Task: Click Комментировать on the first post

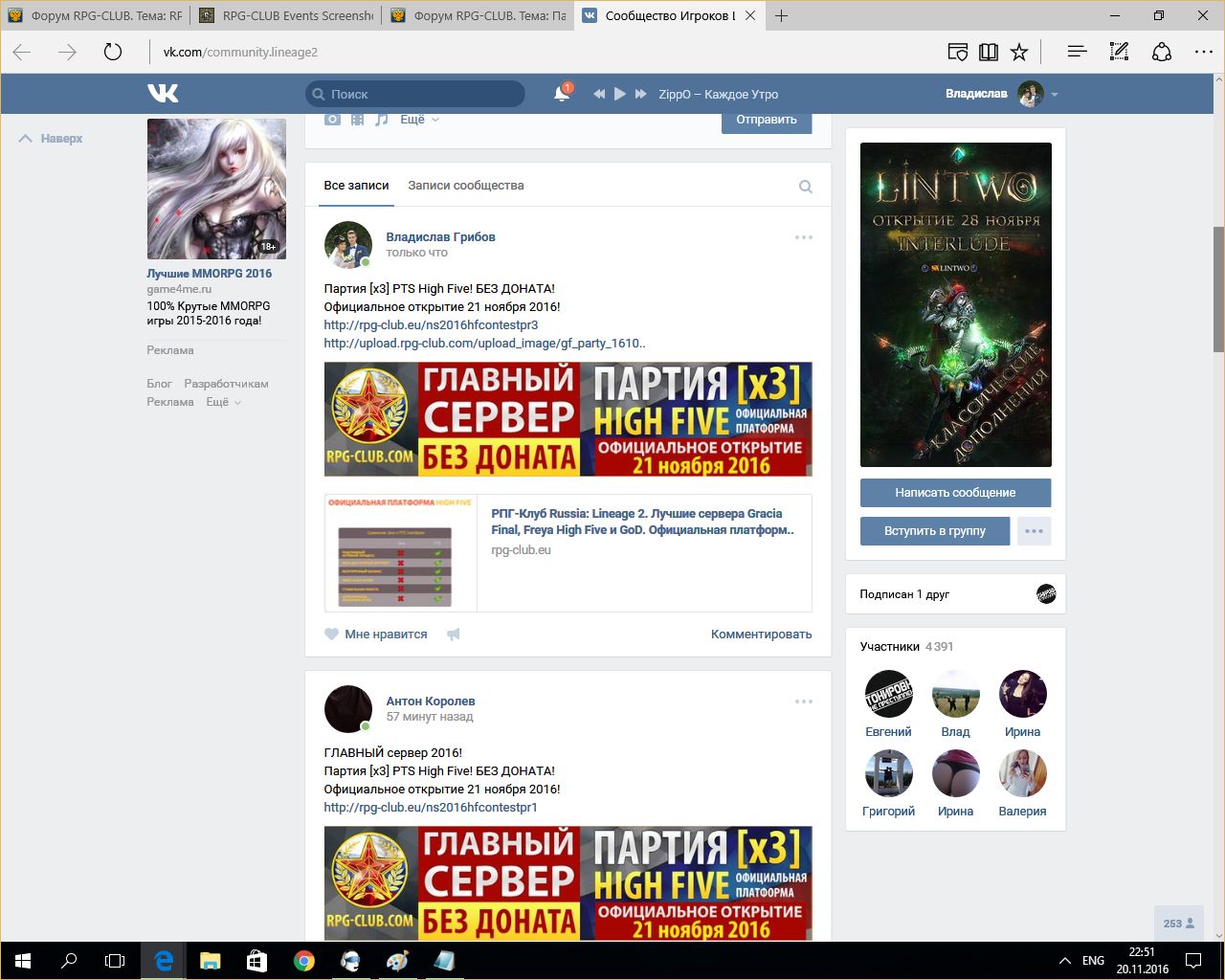Action: coord(761,634)
